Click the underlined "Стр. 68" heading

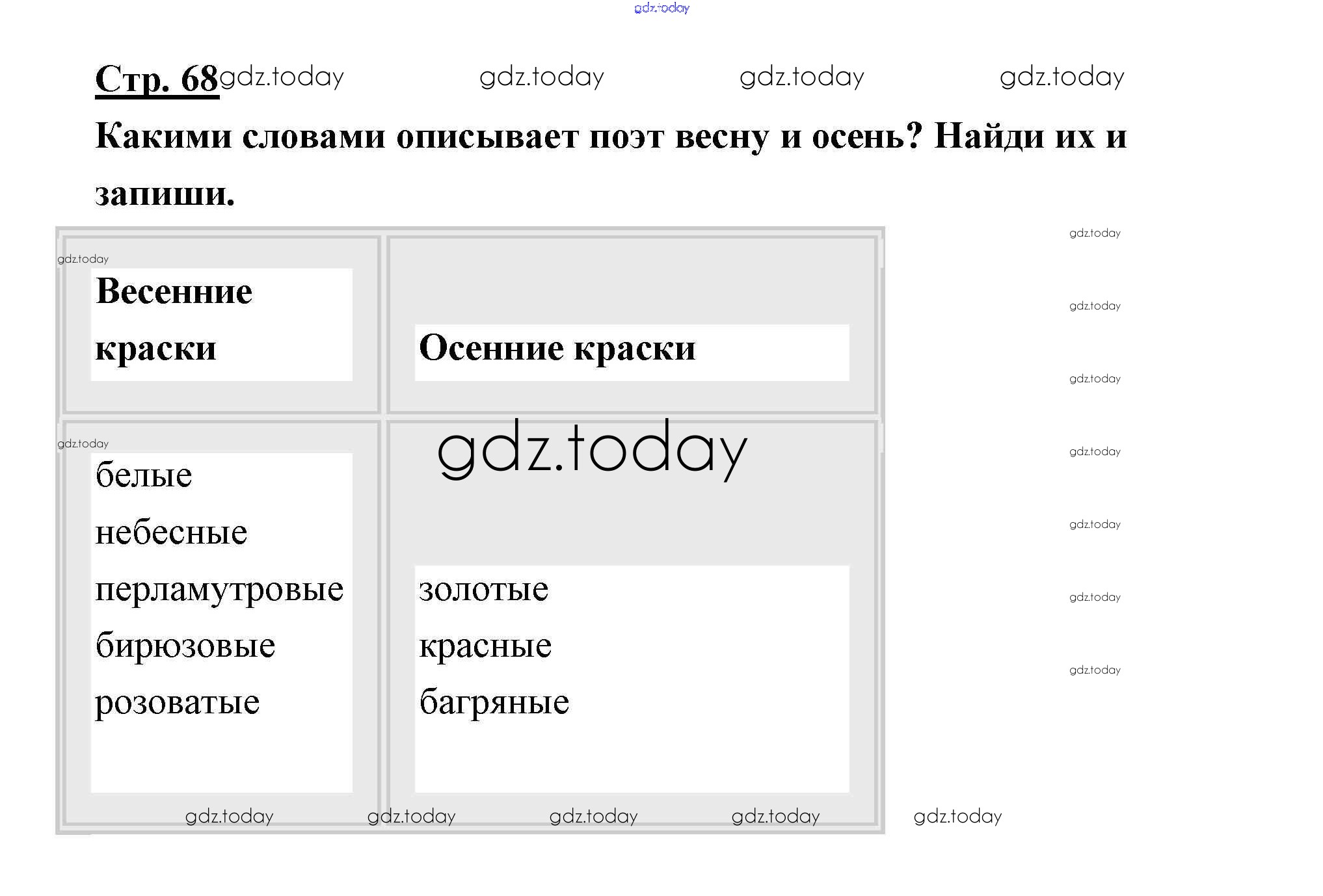coord(156,80)
